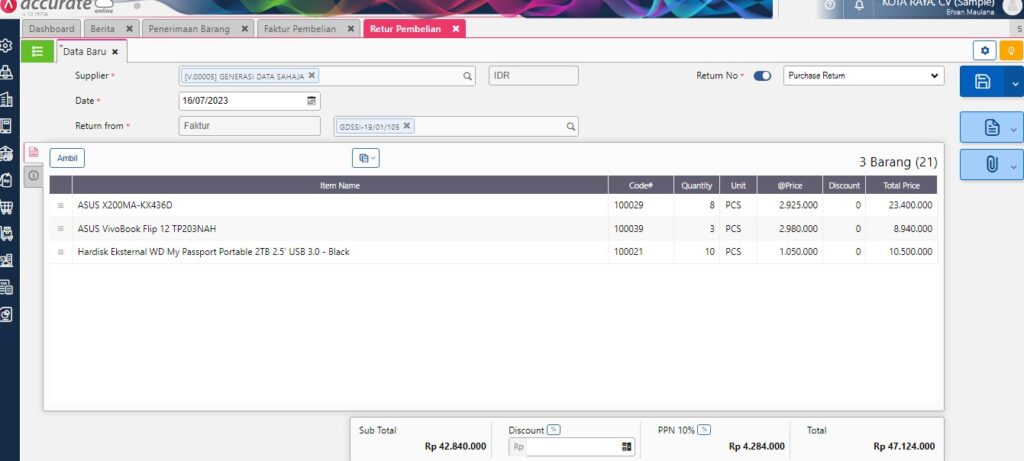Expand the save button dropdown arrow

click(1014, 83)
